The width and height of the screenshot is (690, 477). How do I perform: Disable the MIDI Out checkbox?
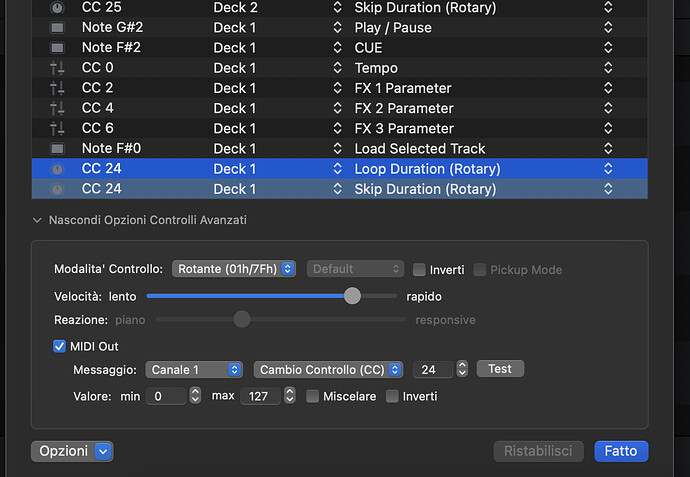[x=59, y=346]
